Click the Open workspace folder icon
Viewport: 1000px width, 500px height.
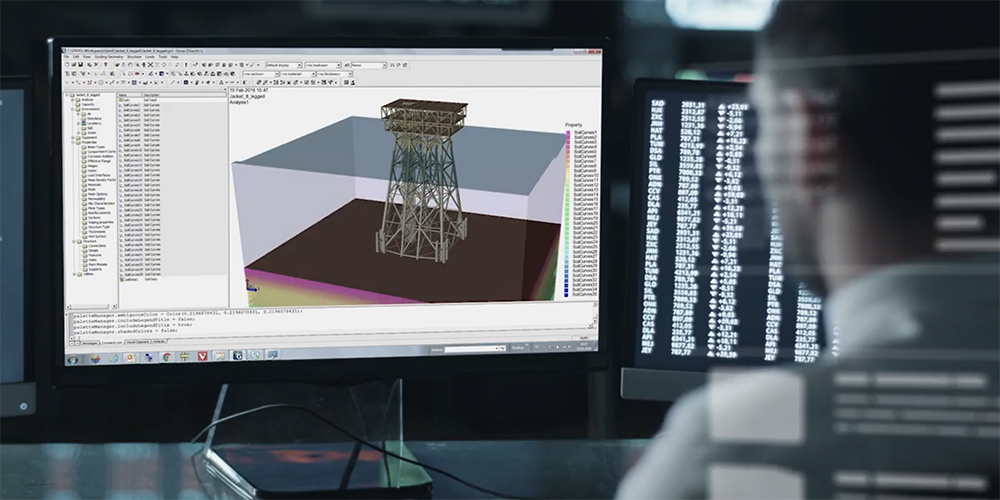click(x=74, y=64)
